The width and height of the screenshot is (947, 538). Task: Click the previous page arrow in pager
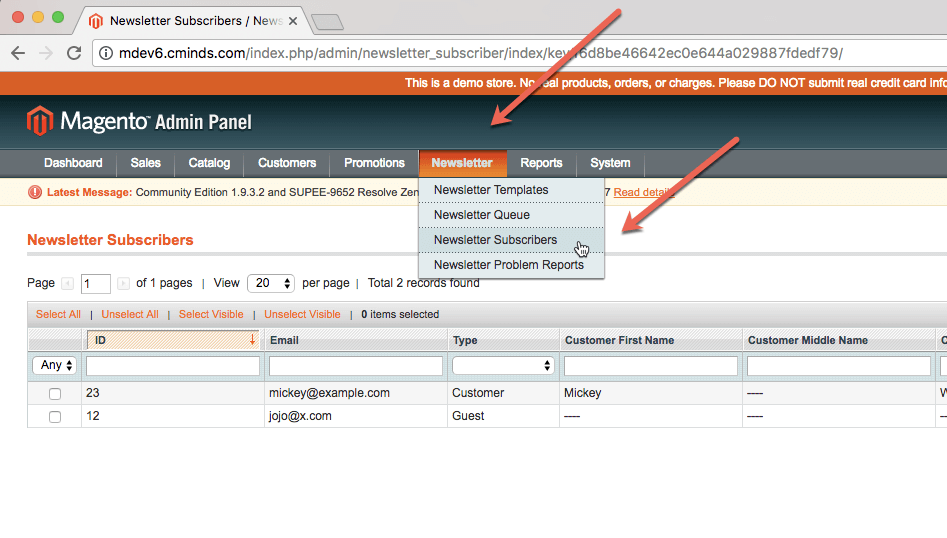(x=67, y=284)
